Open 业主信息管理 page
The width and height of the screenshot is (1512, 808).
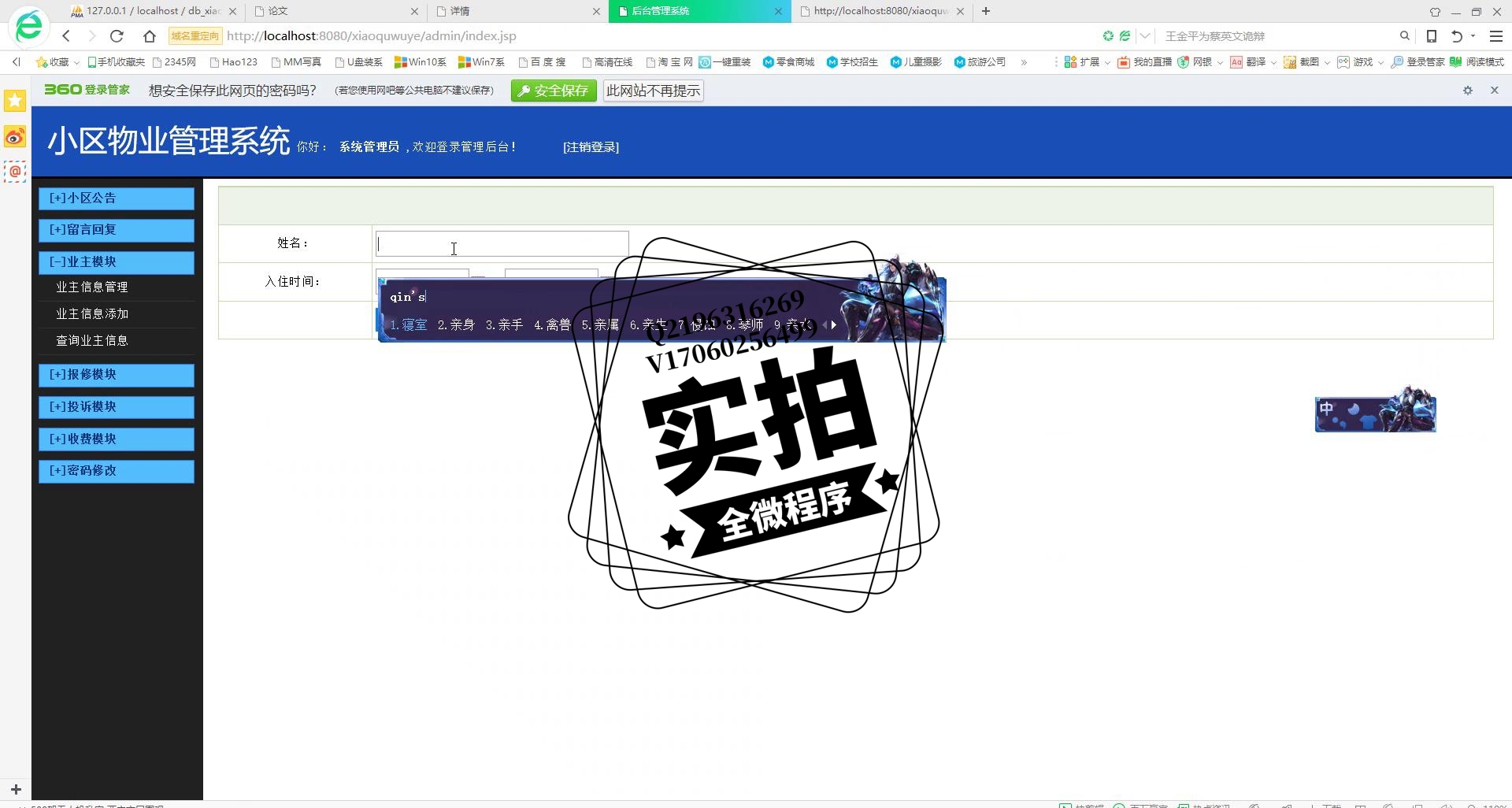(92, 287)
